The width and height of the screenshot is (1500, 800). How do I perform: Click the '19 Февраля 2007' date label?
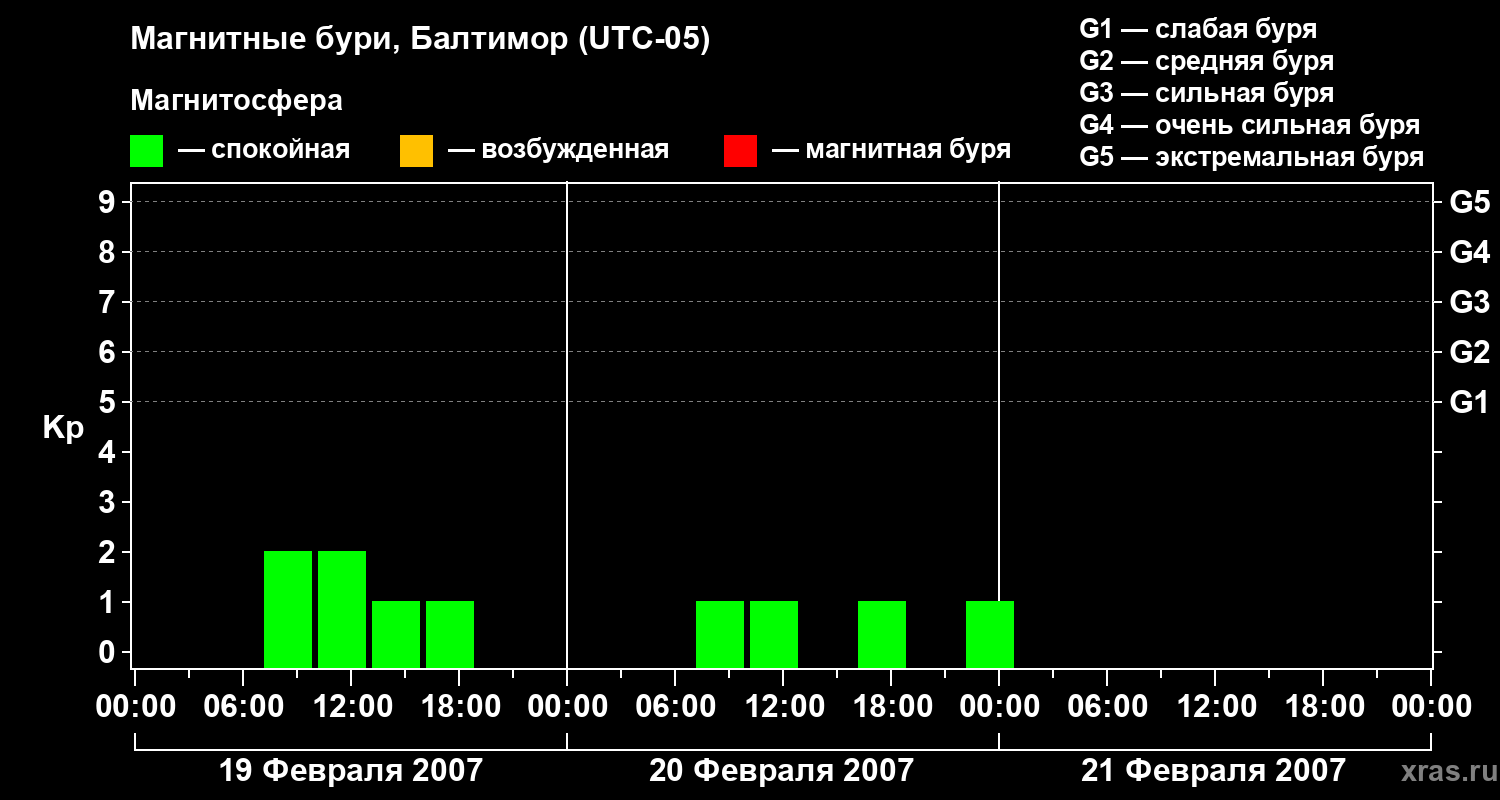point(350,771)
